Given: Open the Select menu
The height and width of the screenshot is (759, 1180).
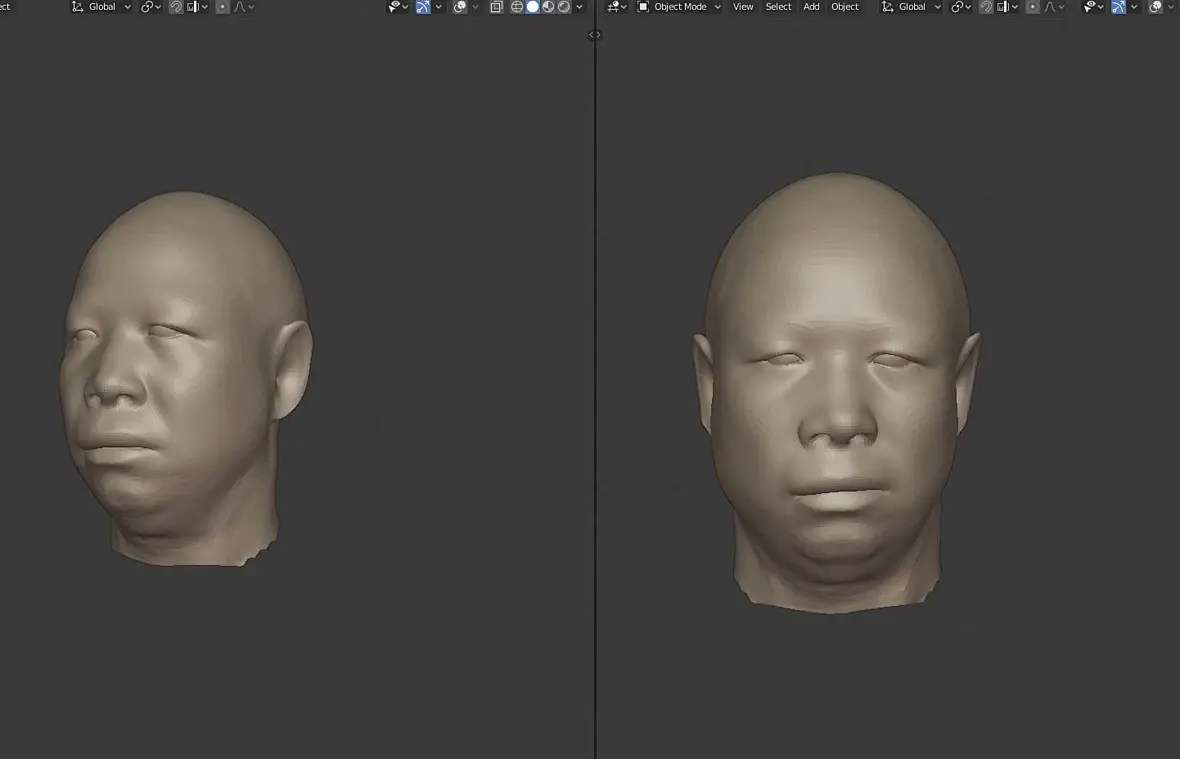Looking at the screenshot, I should pos(778,7).
